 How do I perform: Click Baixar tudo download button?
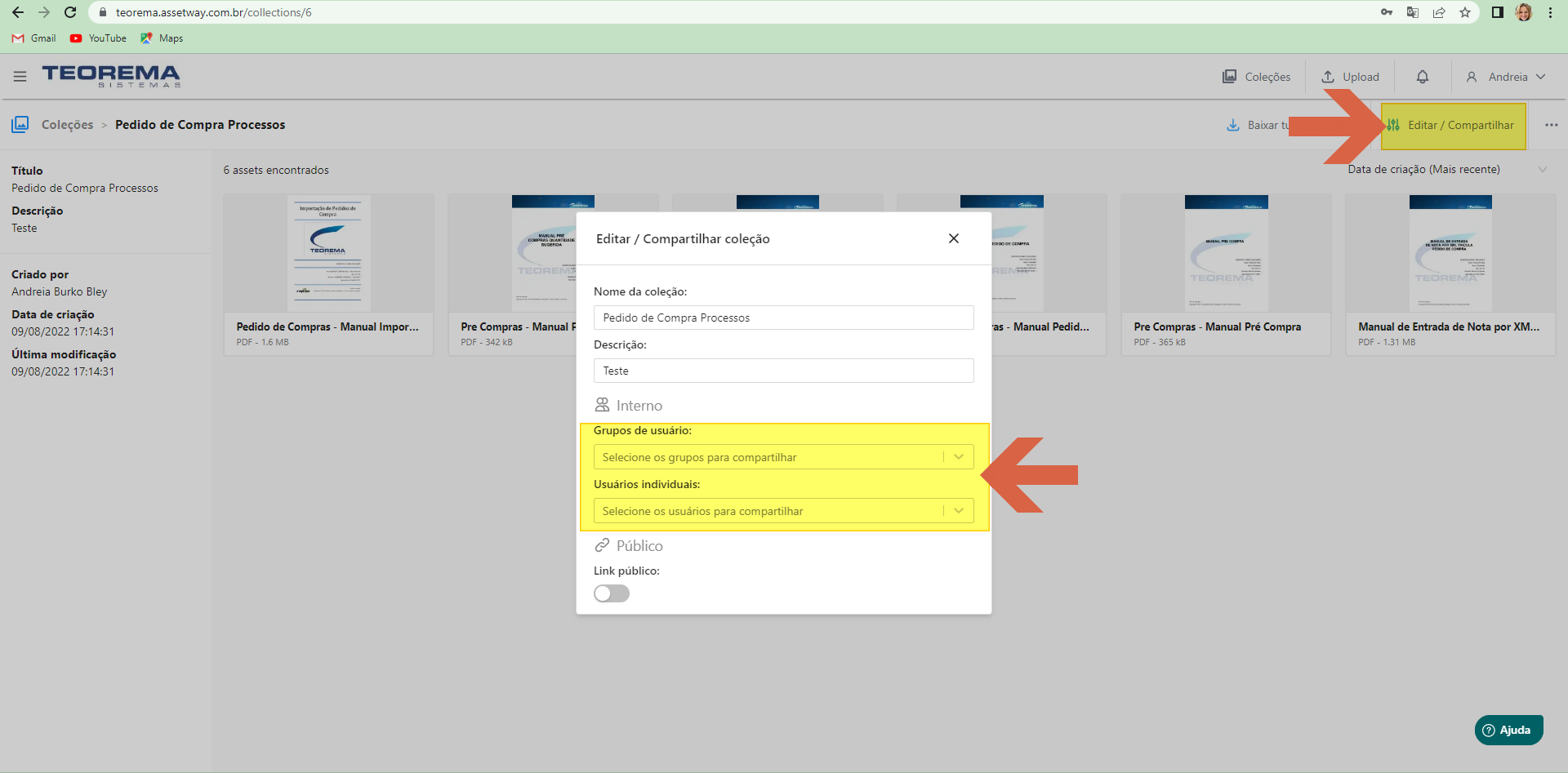(1258, 125)
